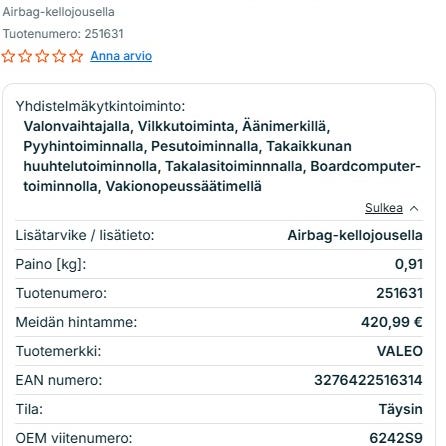Click the second rating star

point(25,56)
